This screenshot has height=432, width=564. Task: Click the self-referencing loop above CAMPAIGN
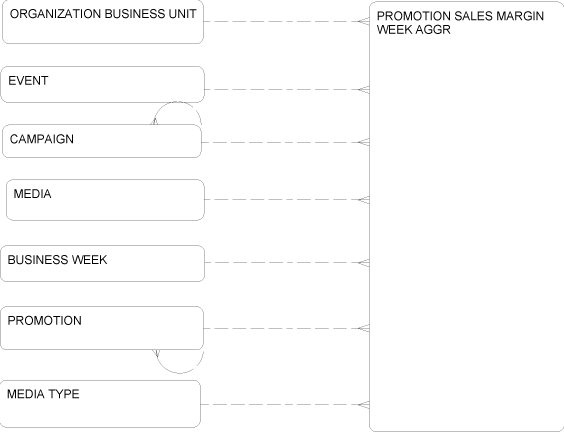[x=176, y=113]
